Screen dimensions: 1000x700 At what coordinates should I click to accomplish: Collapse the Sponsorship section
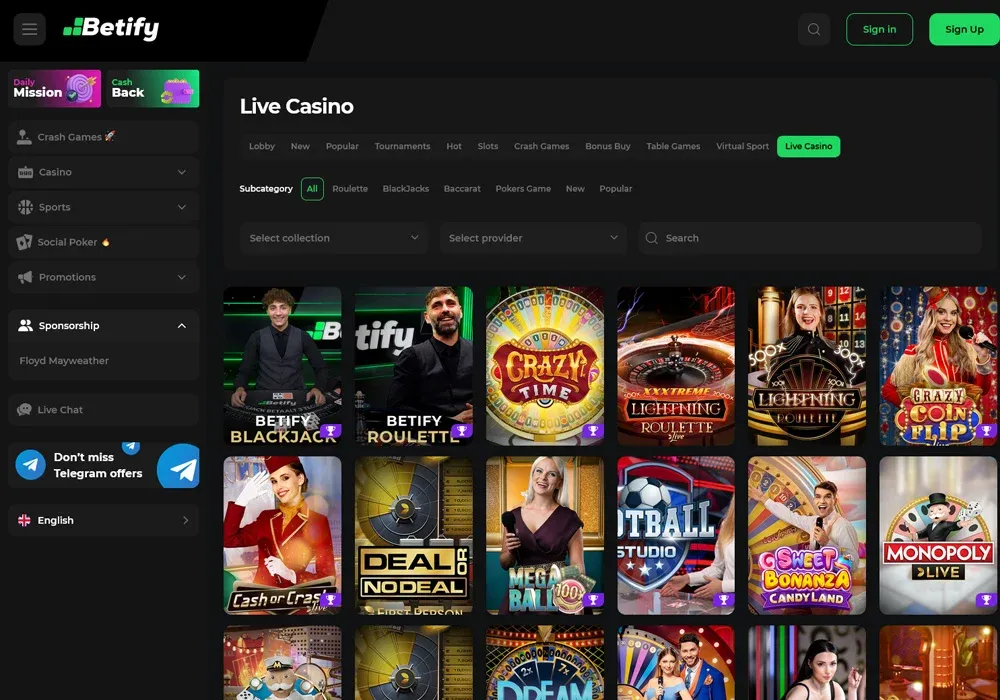(181, 326)
